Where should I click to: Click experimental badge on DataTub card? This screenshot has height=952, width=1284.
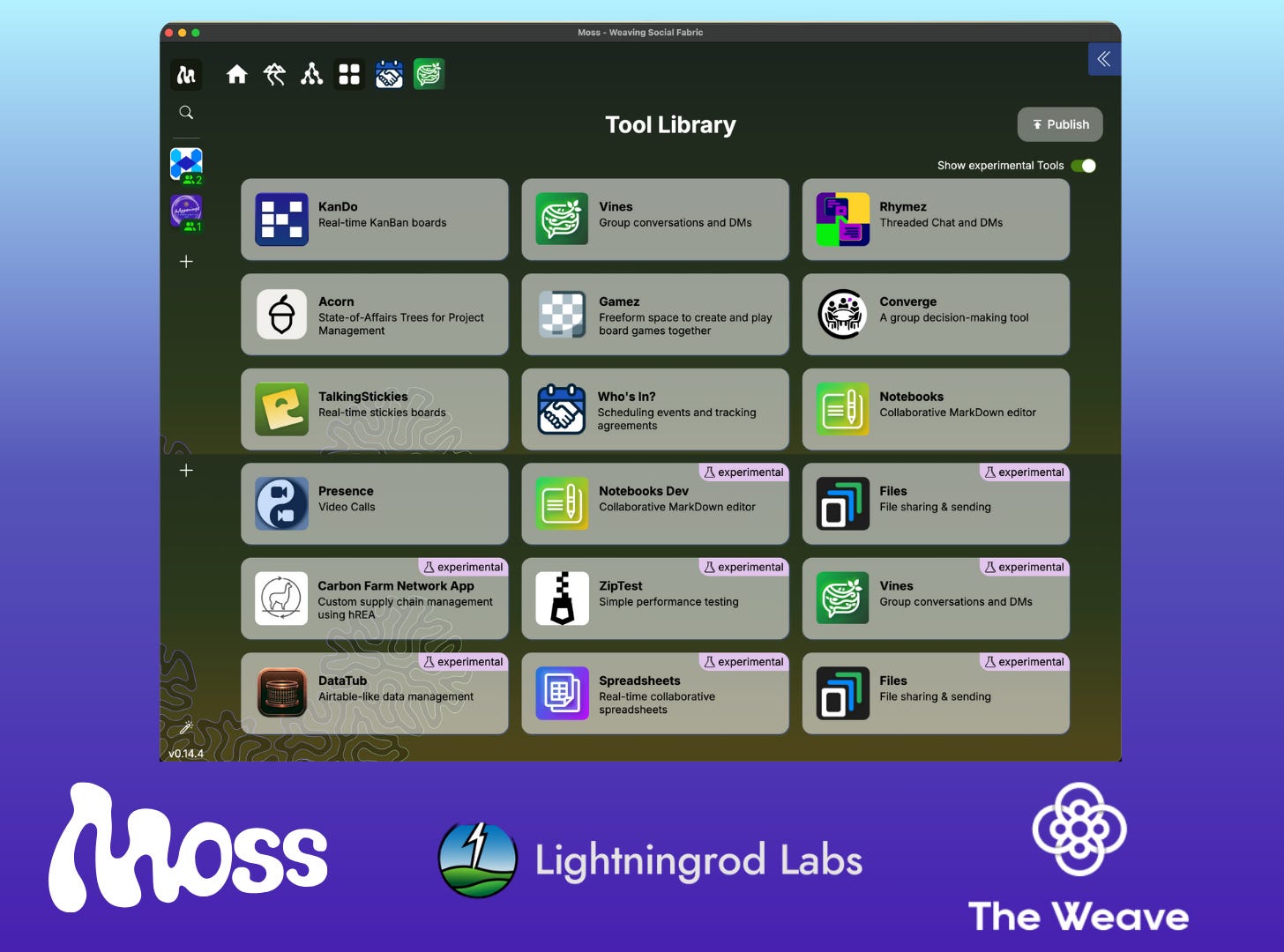pyautogui.click(x=464, y=661)
